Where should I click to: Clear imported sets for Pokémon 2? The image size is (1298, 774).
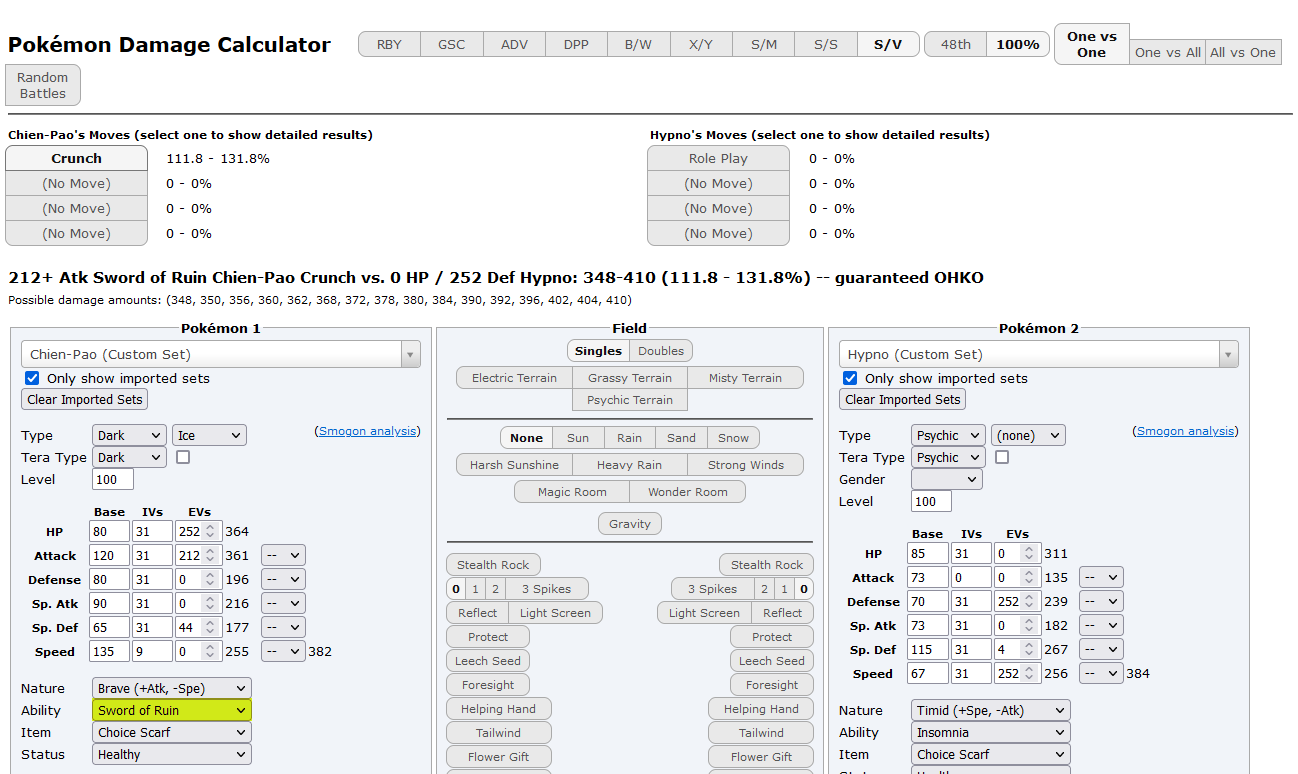(x=903, y=399)
